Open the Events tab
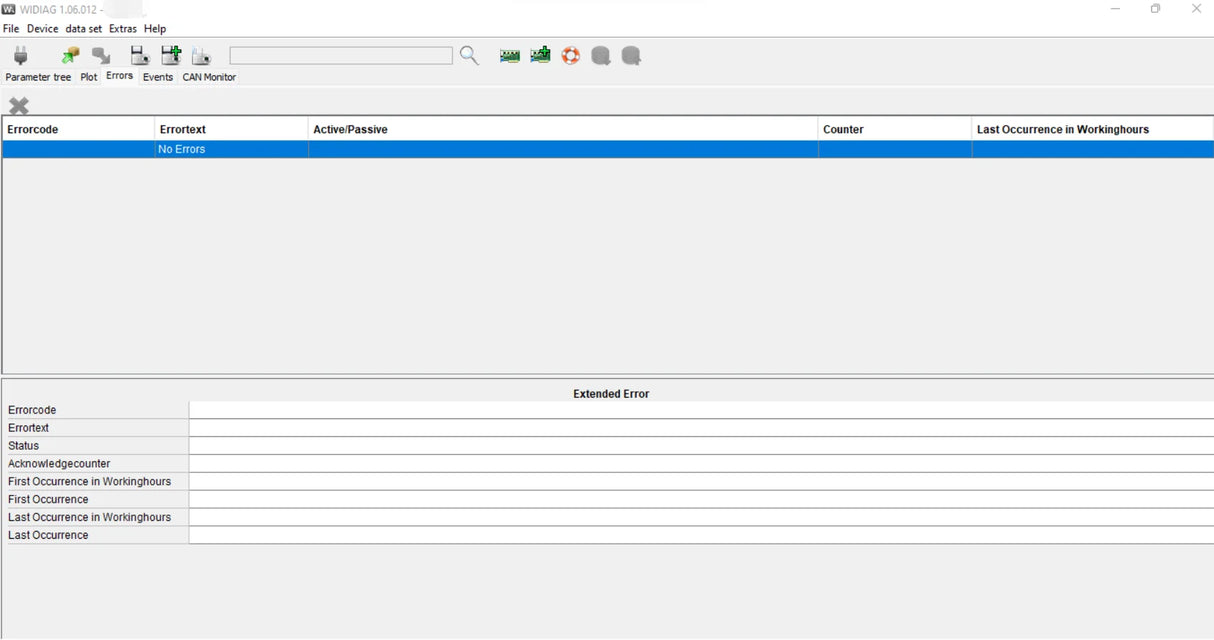Image resolution: width=1214 pixels, height=640 pixels. (158, 77)
